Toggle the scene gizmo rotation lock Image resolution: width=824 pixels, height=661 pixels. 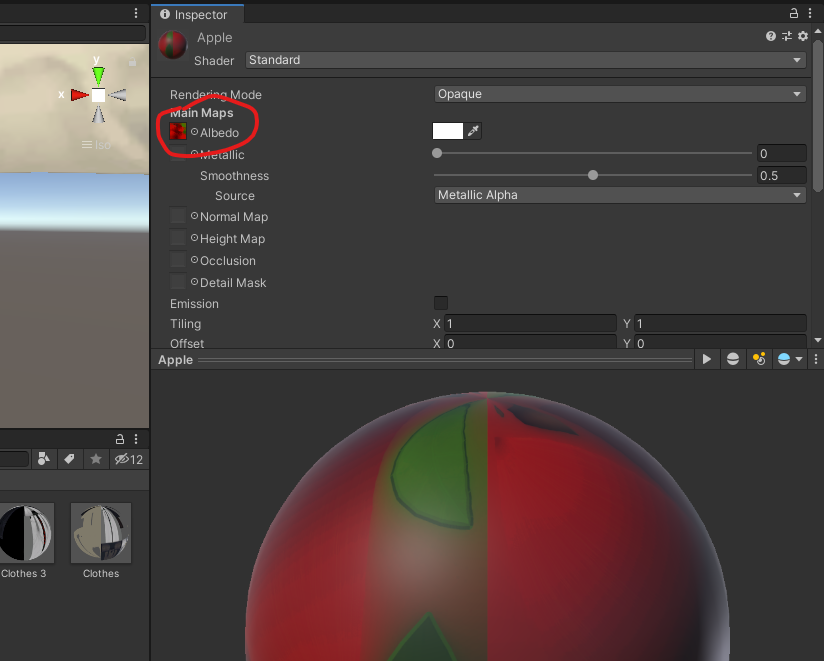[x=132, y=62]
